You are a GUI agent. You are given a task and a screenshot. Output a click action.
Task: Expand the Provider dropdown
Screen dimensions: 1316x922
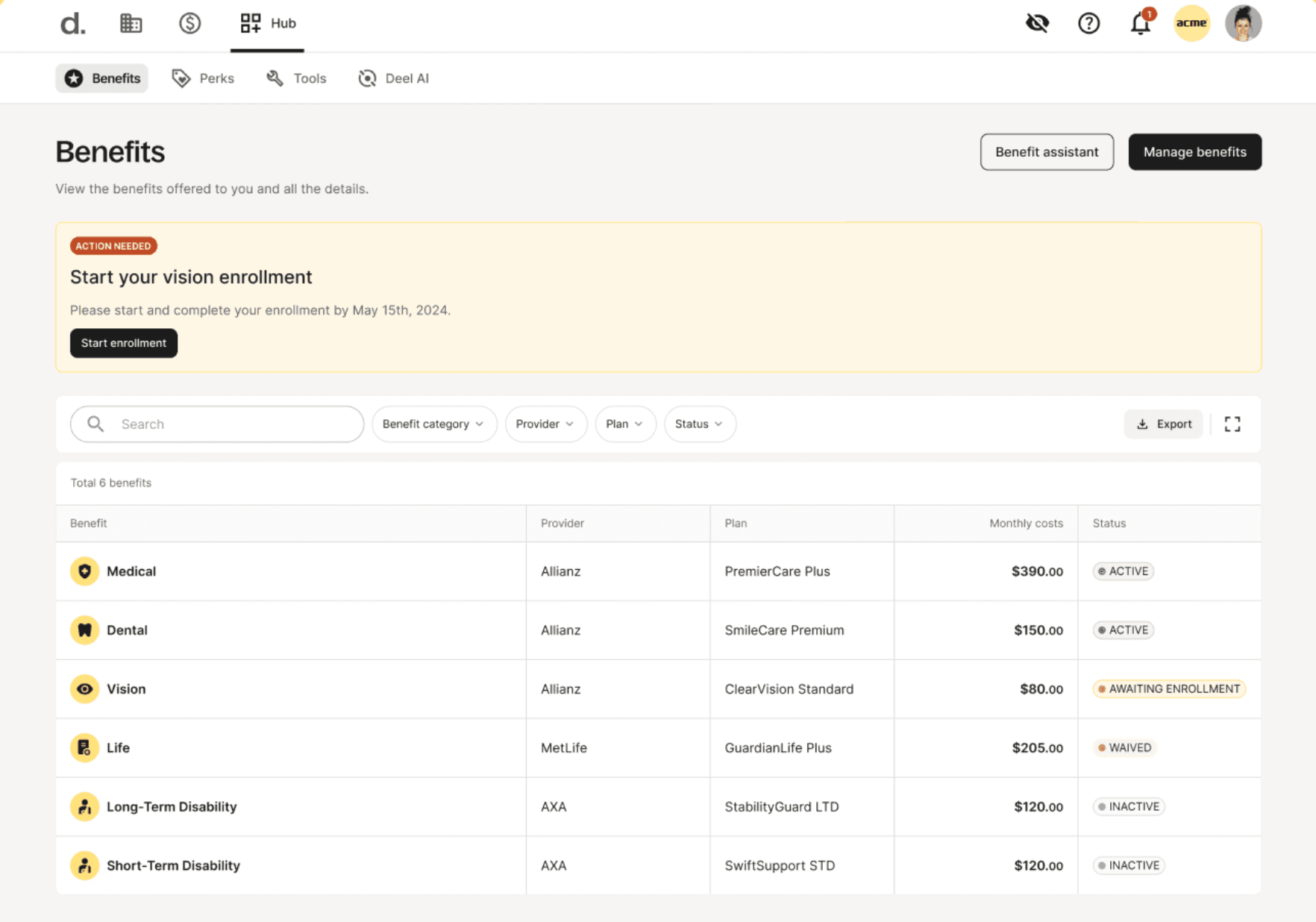point(545,424)
